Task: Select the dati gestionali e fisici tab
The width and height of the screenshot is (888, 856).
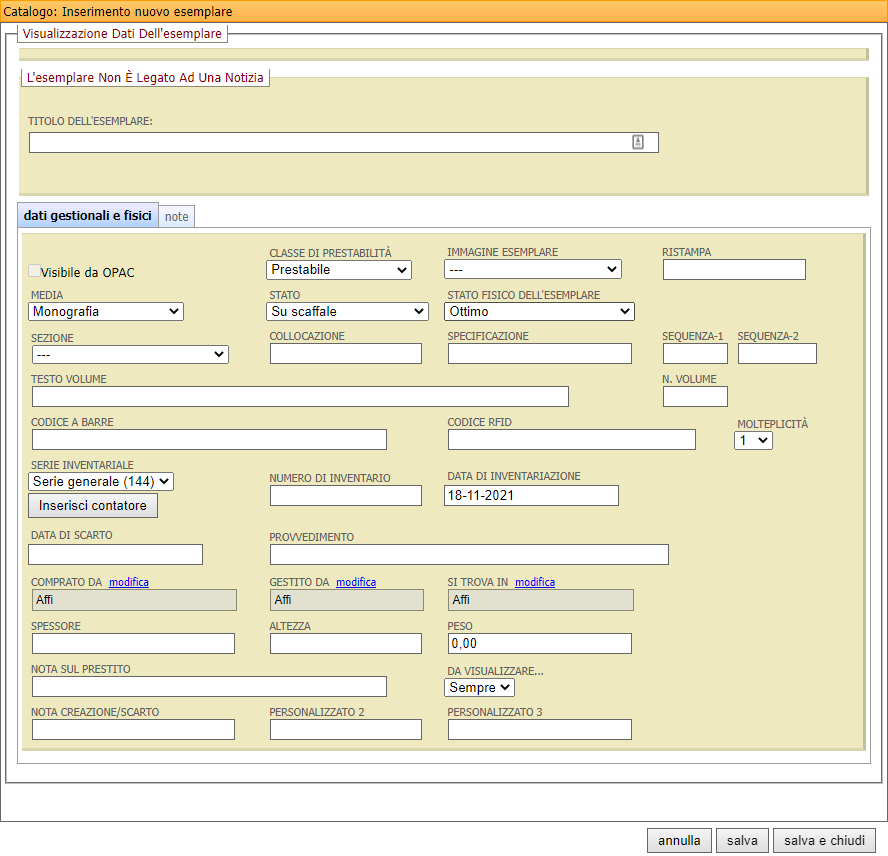Action: tap(87, 215)
